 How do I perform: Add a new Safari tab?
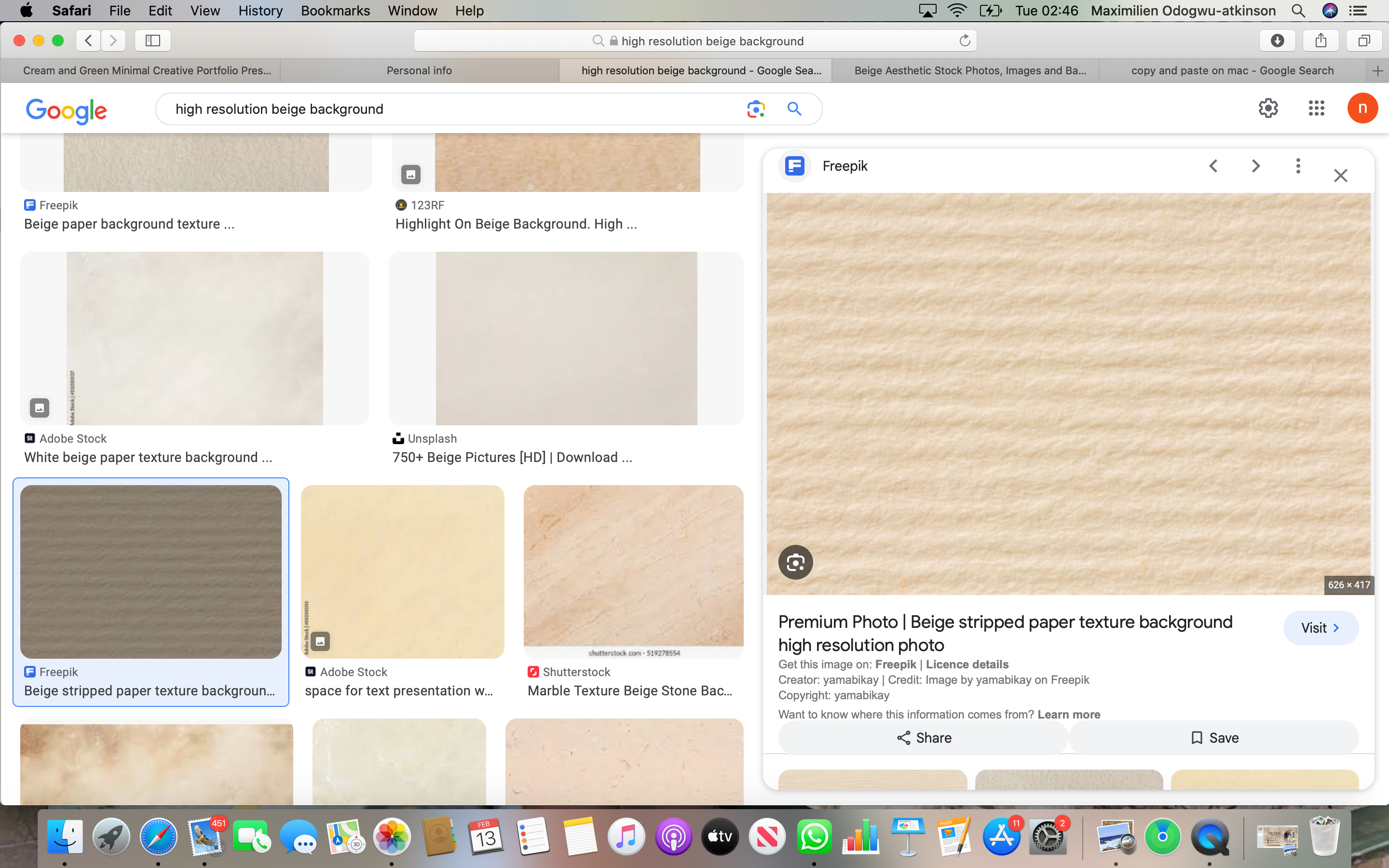pyautogui.click(x=1377, y=70)
